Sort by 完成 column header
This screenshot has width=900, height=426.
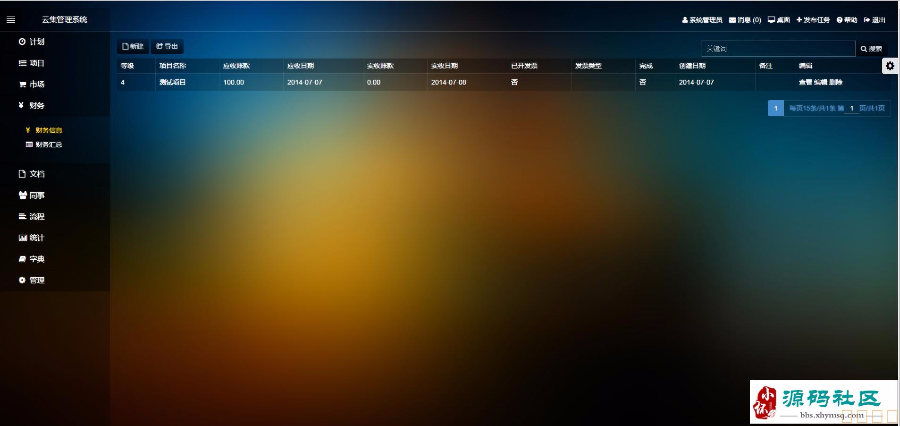pos(646,66)
